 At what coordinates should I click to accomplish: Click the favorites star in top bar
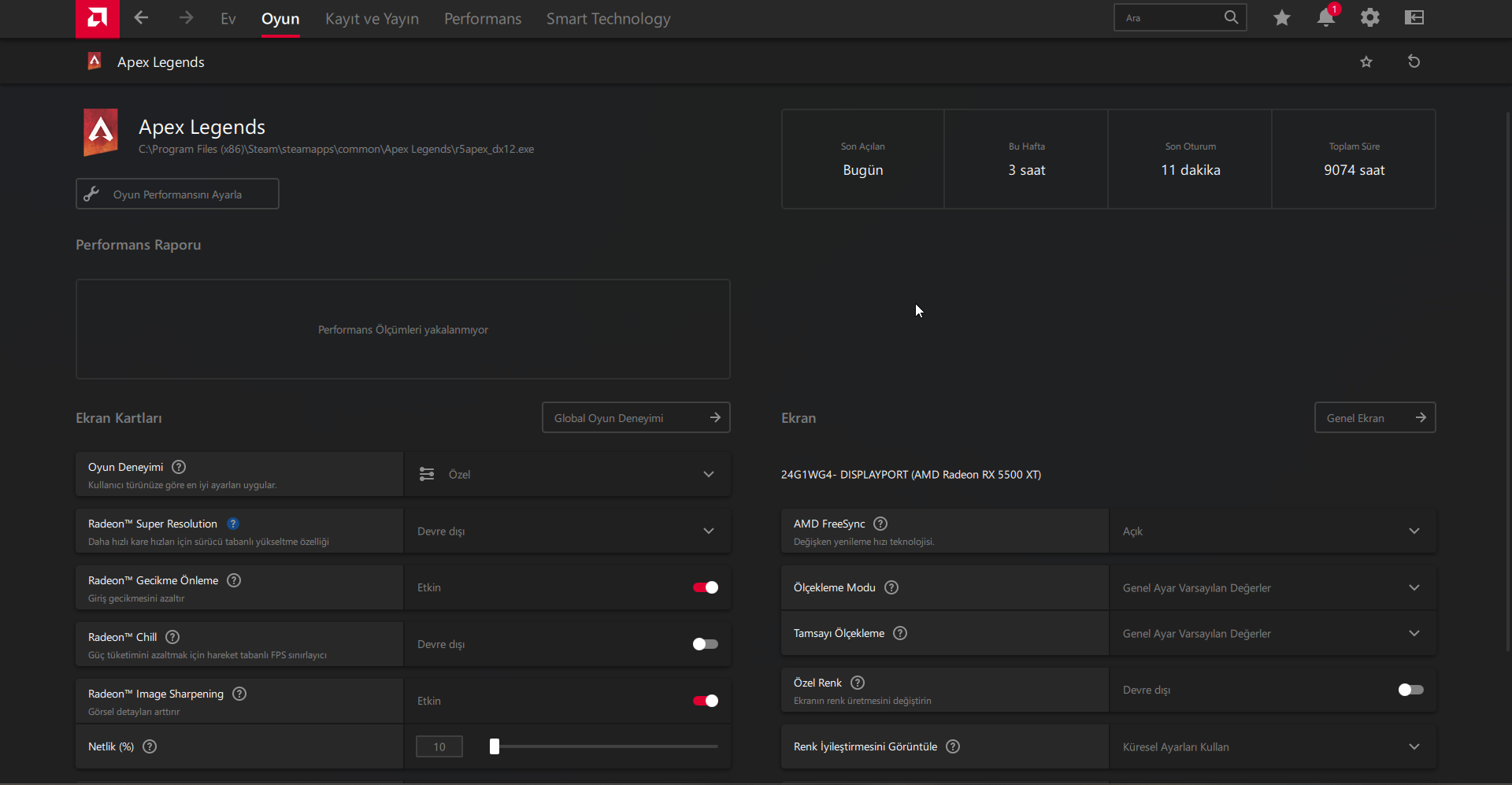pyautogui.click(x=1282, y=17)
